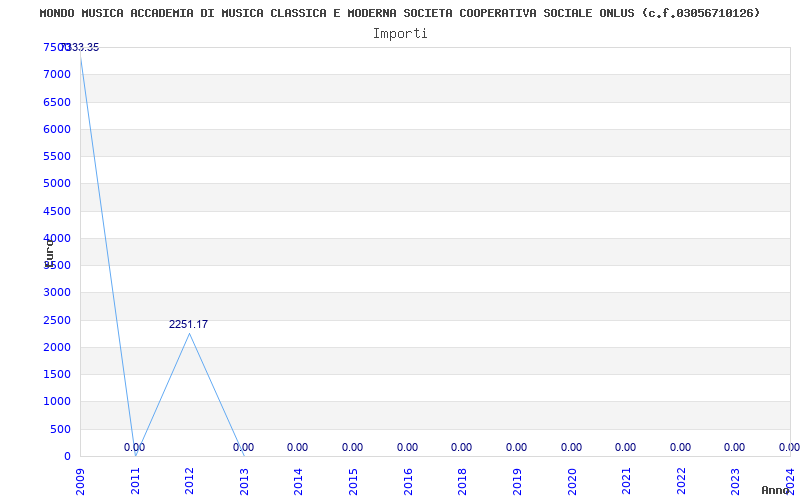
Task: Select the 2014 year label
Action: [x=298, y=481]
